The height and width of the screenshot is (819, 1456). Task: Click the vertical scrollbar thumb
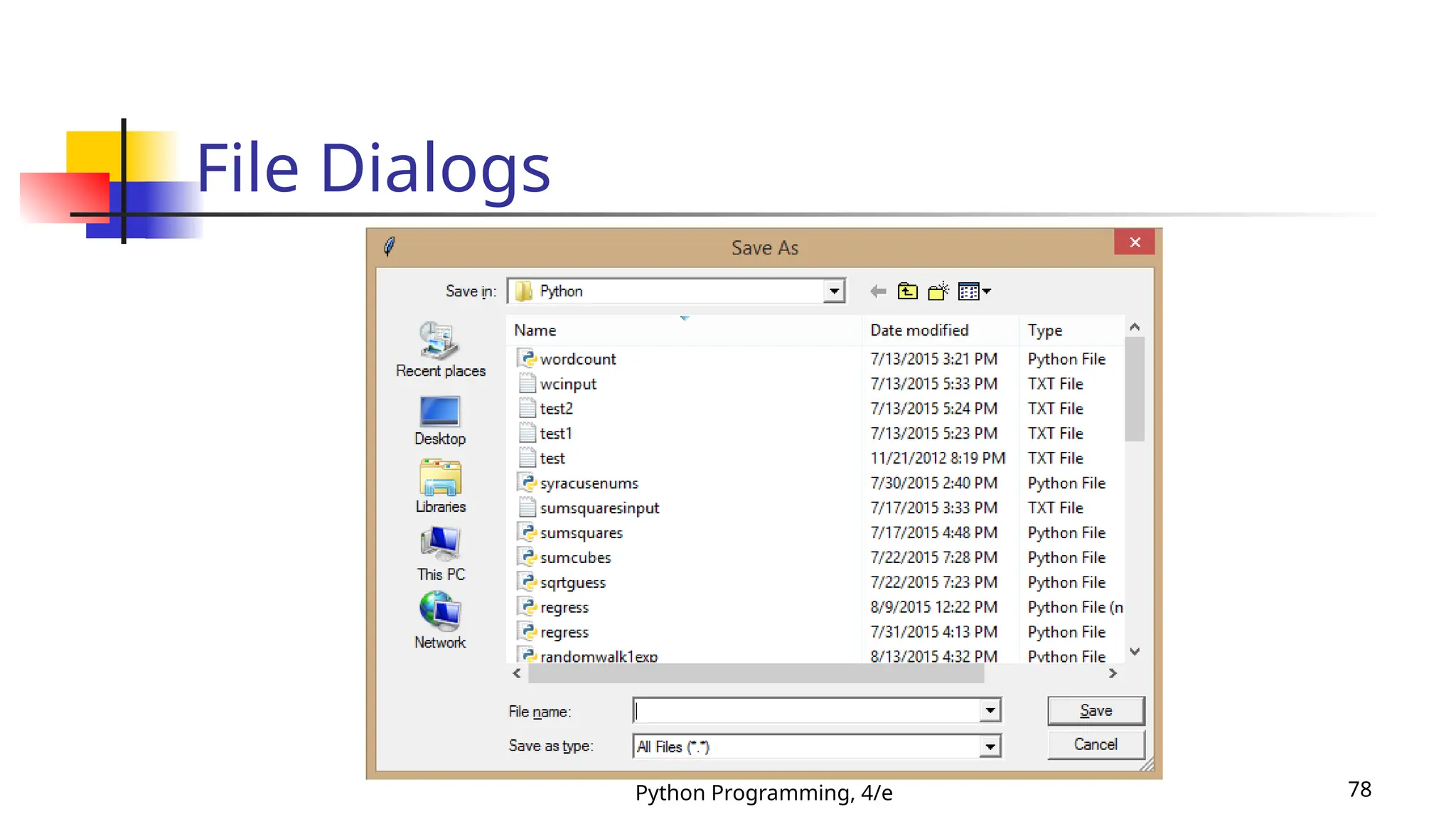click(1135, 389)
